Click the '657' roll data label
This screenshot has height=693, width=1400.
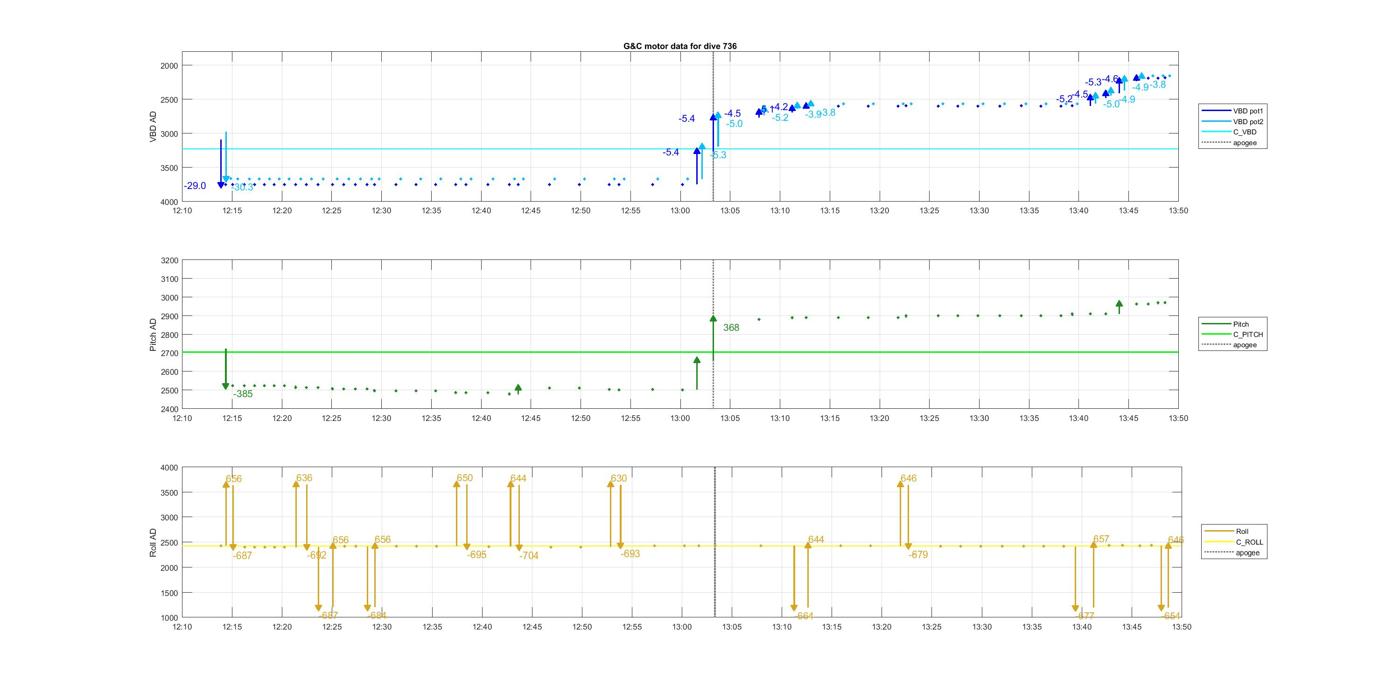pos(1101,539)
